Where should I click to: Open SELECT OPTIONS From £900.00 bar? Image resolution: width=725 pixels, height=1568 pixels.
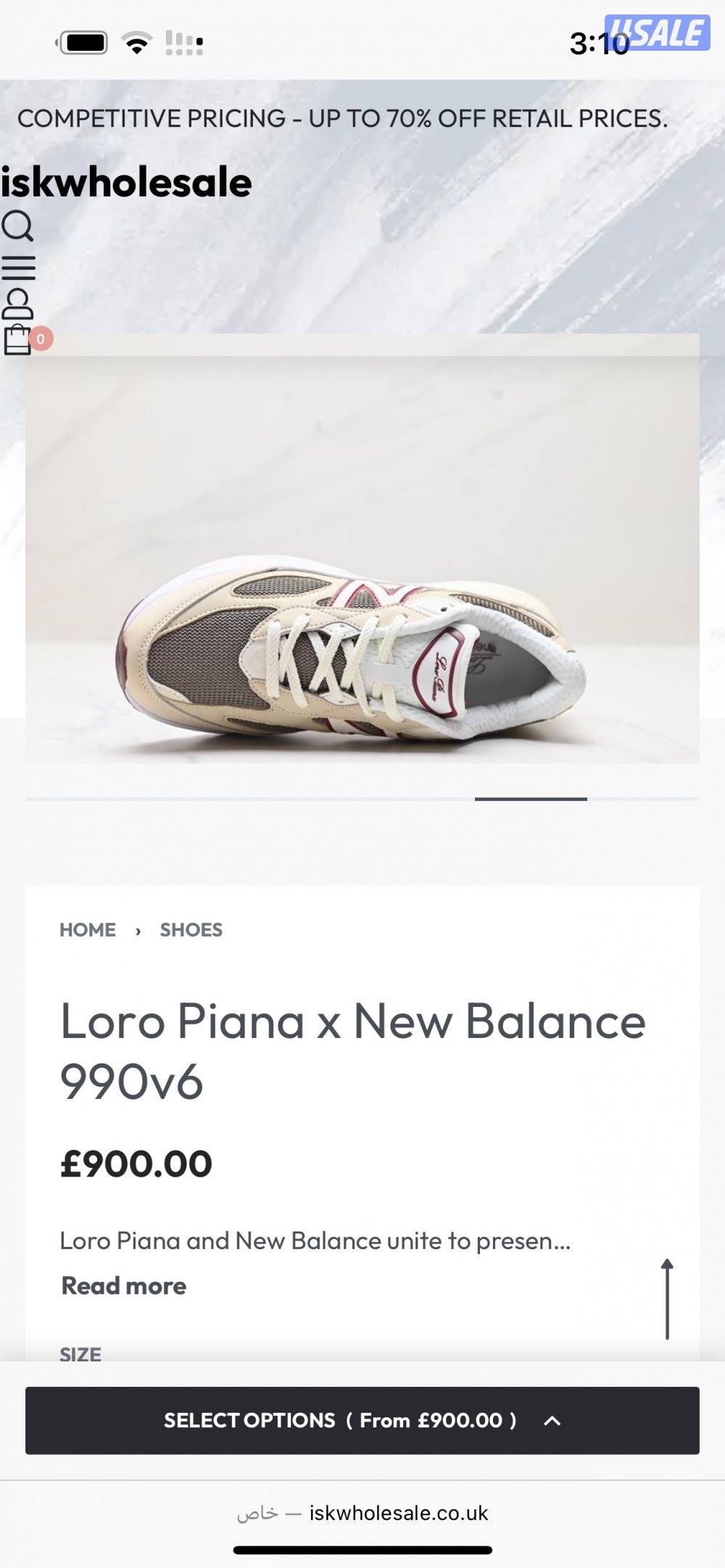[362, 1421]
